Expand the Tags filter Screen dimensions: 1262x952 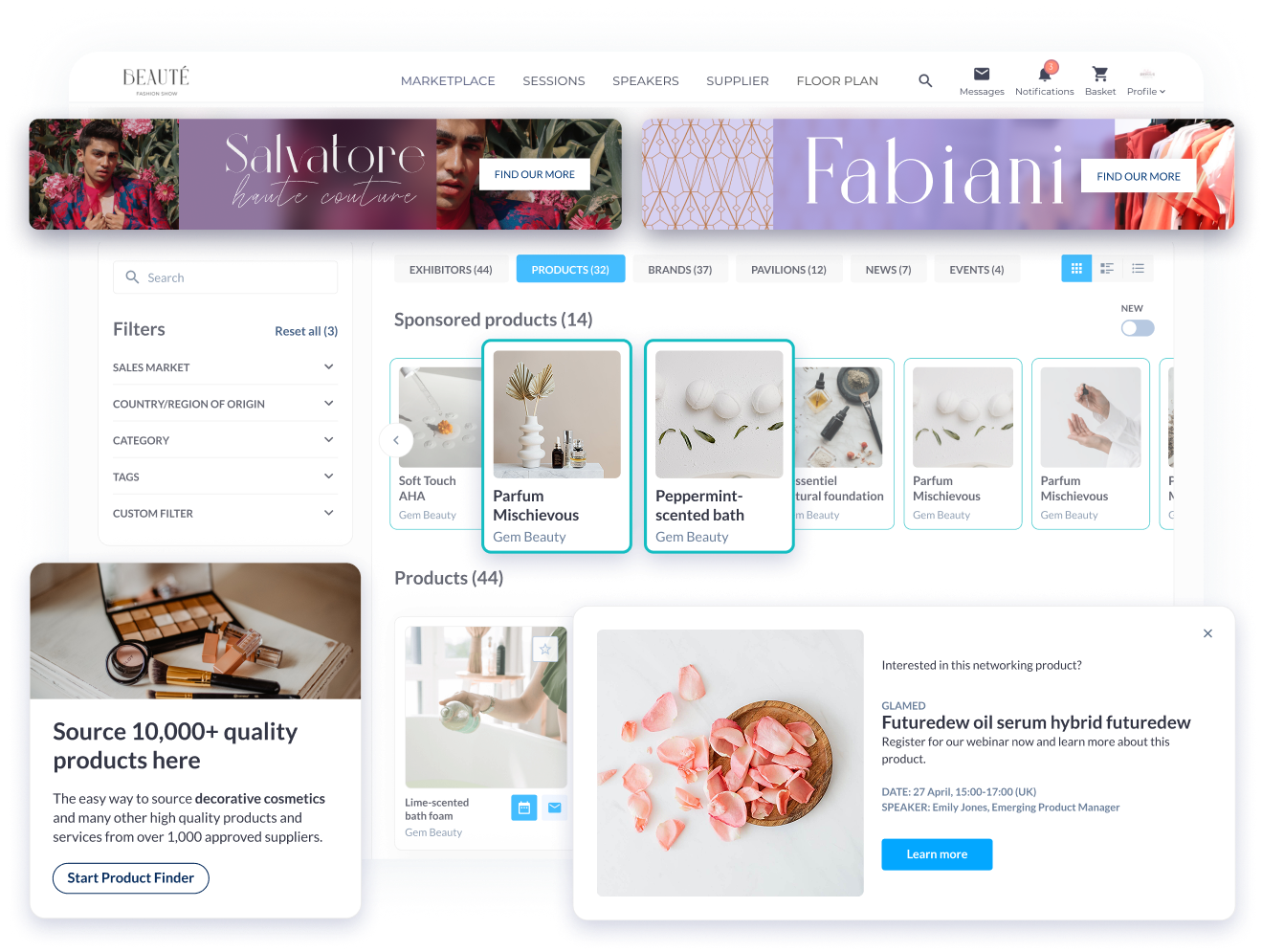click(328, 476)
